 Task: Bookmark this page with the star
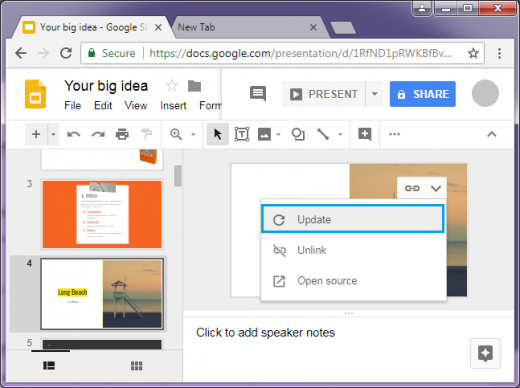tap(473, 53)
